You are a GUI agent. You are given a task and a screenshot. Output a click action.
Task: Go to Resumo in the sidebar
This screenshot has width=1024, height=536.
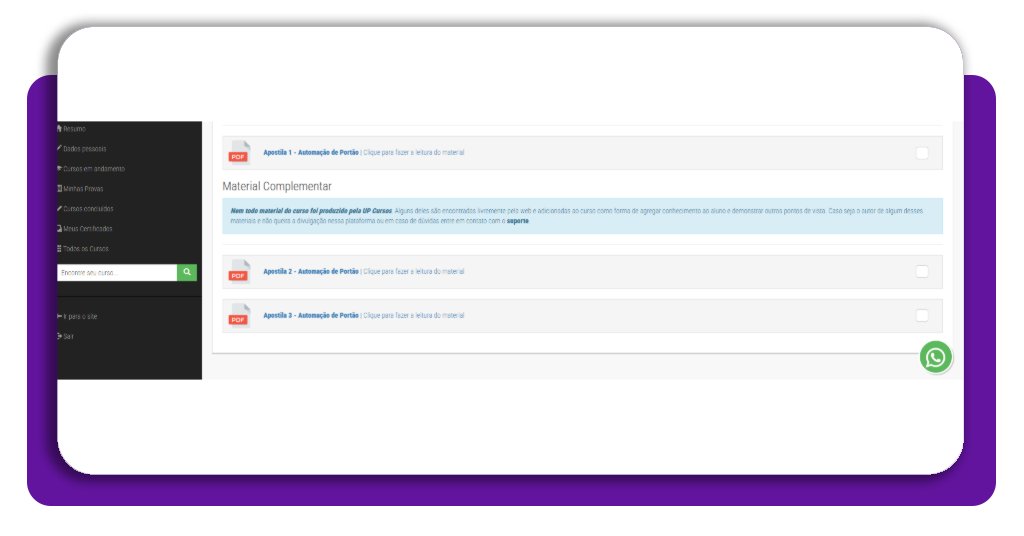pyautogui.click(x=74, y=129)
